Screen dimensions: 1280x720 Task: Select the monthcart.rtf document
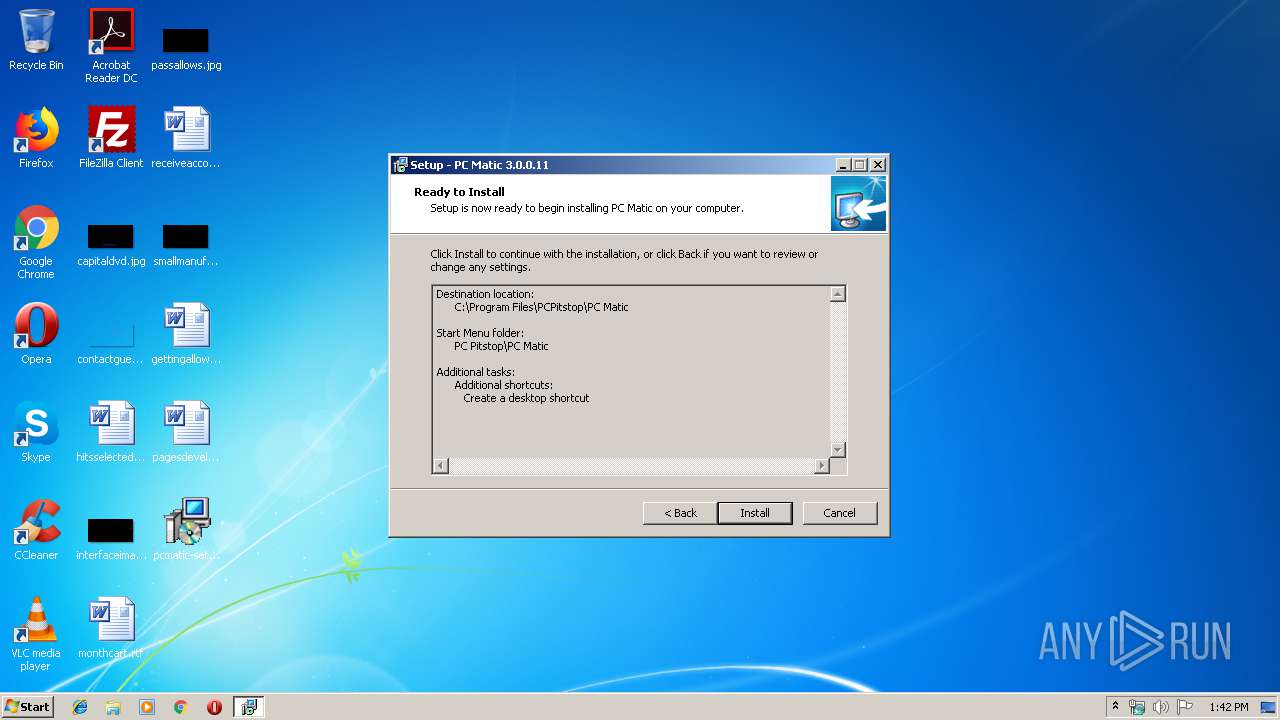(x=111, y=628)
